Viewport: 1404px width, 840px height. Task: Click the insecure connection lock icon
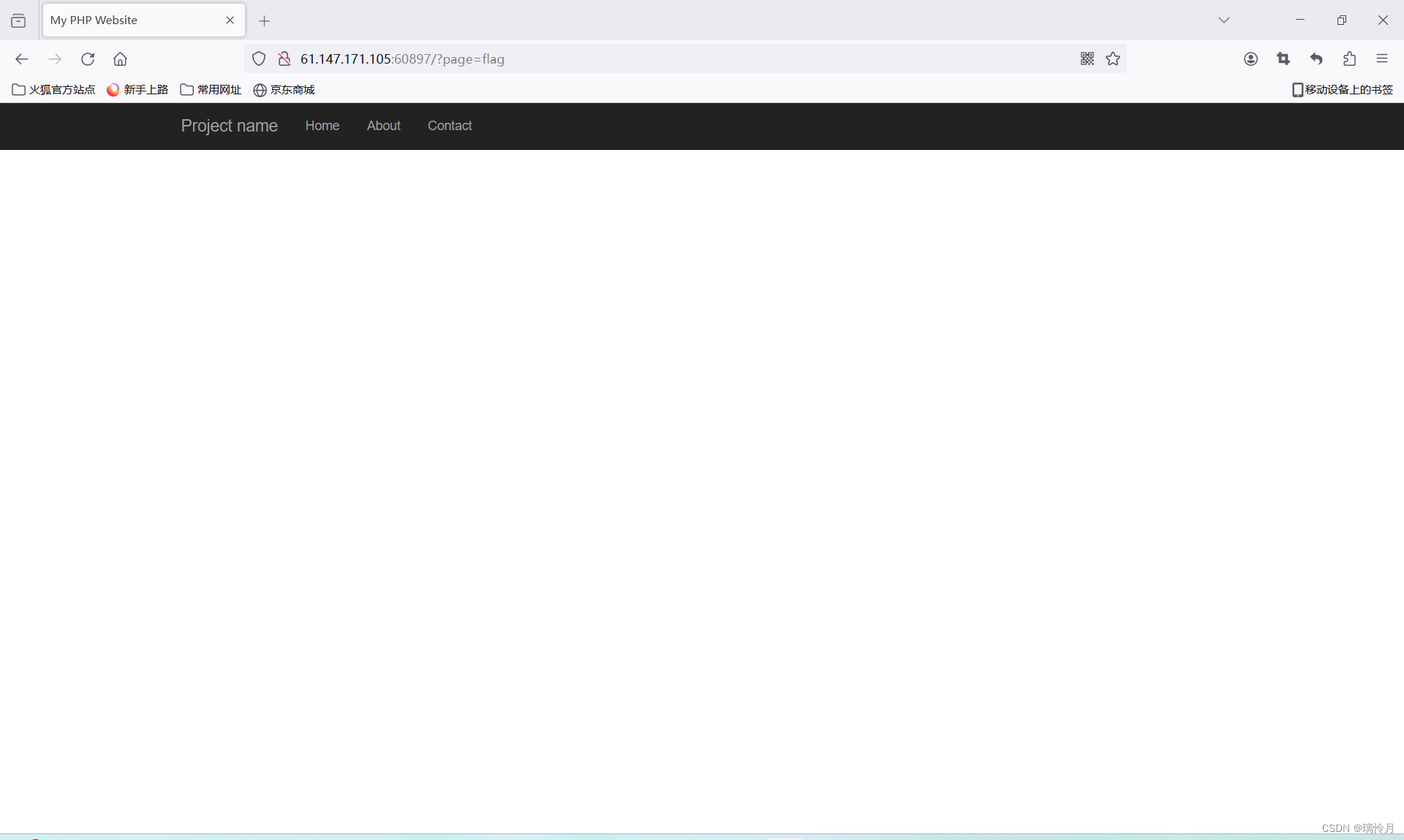click(284, 59)
